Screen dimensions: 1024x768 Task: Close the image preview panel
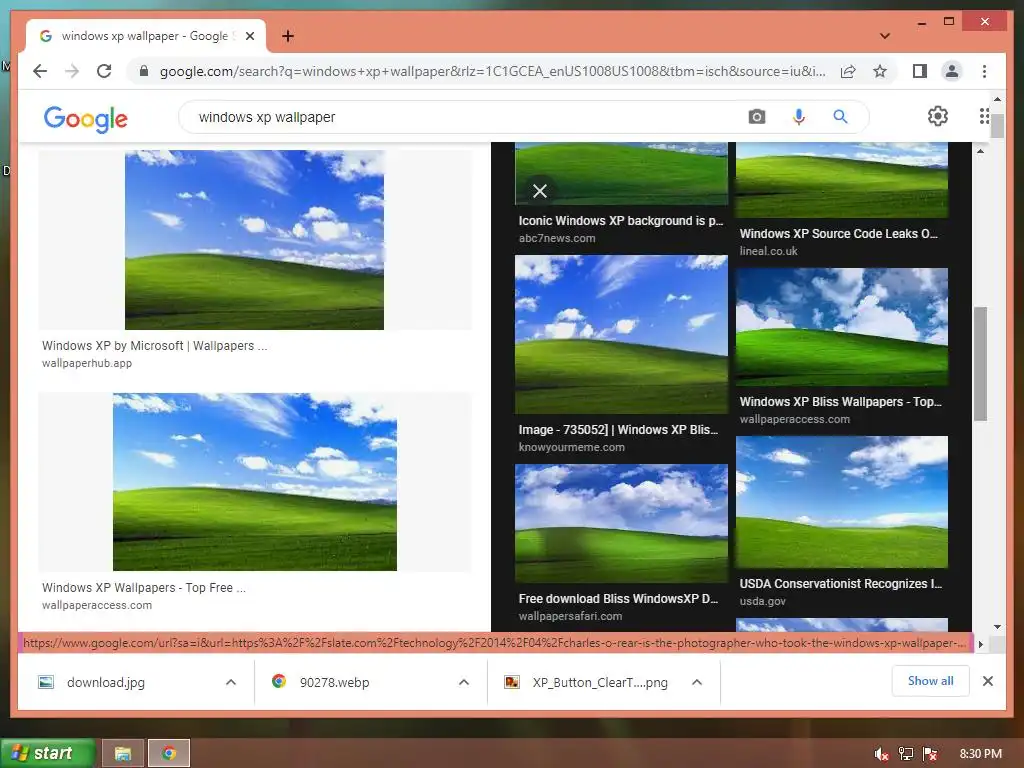point(539,191)
